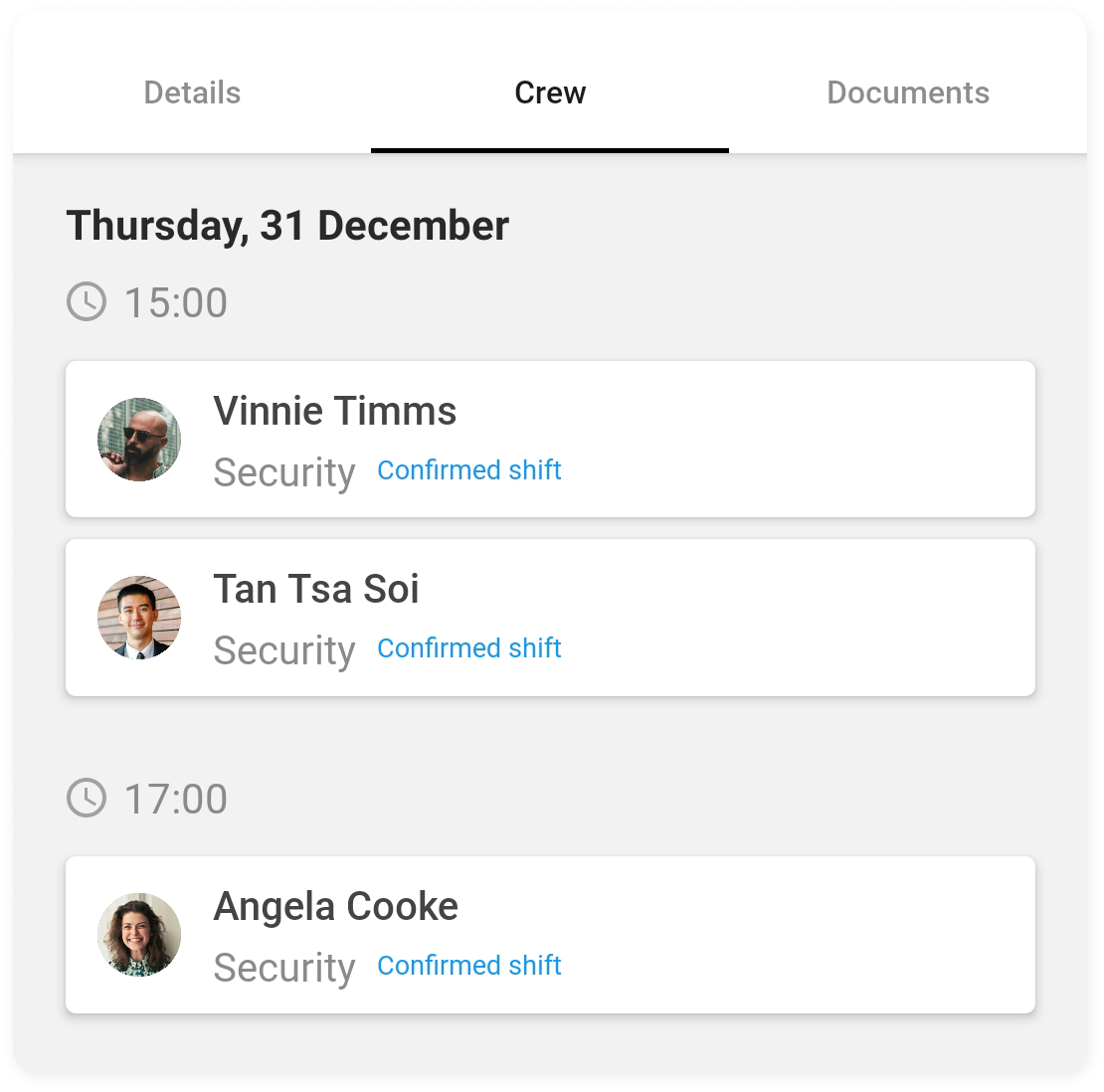Switch to the Details tab
This screenshot has height=1092, width=1104.
(192, 92)
